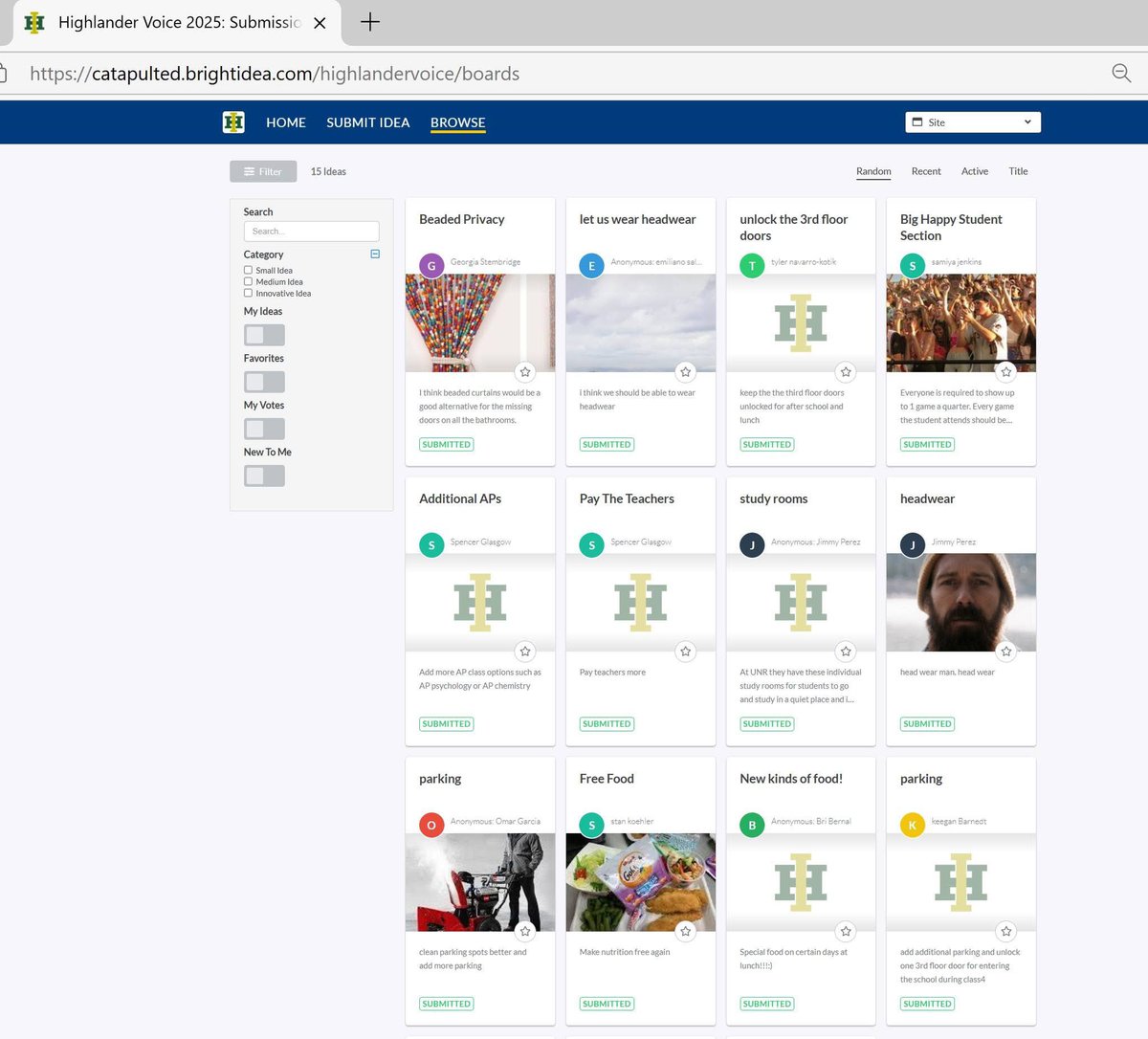Image resolution: width=1148 pixels, height=1039 pixels.
Task: Open the Filter panel button
Action: 262,171
